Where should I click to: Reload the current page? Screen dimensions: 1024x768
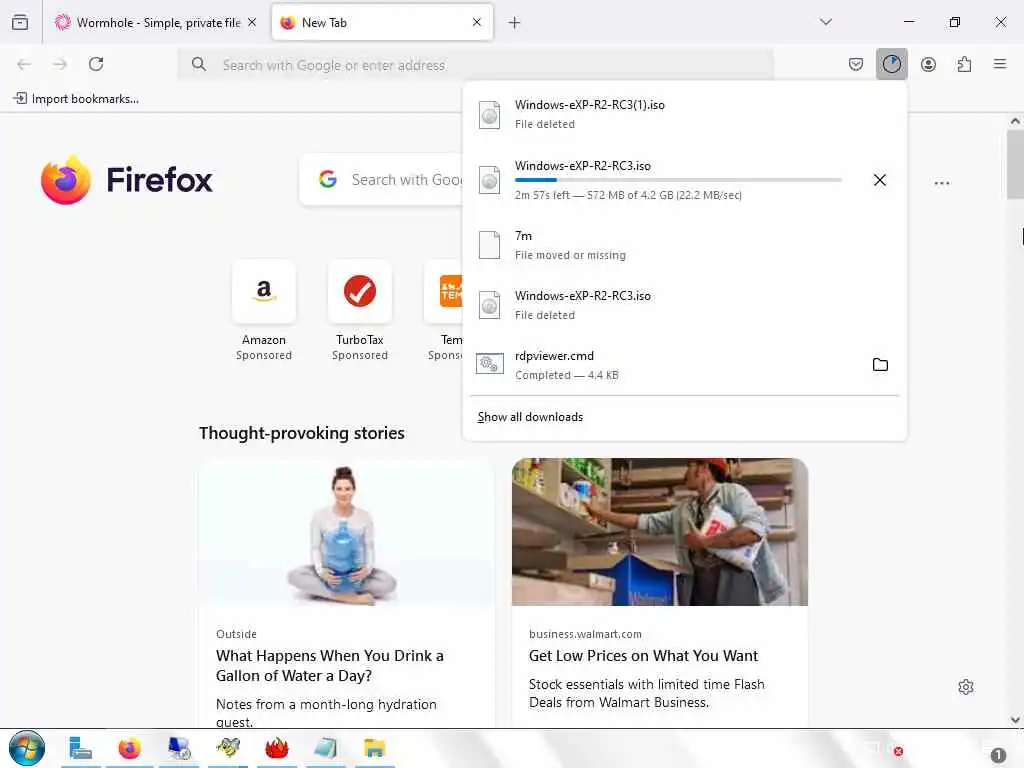(96, 64)
